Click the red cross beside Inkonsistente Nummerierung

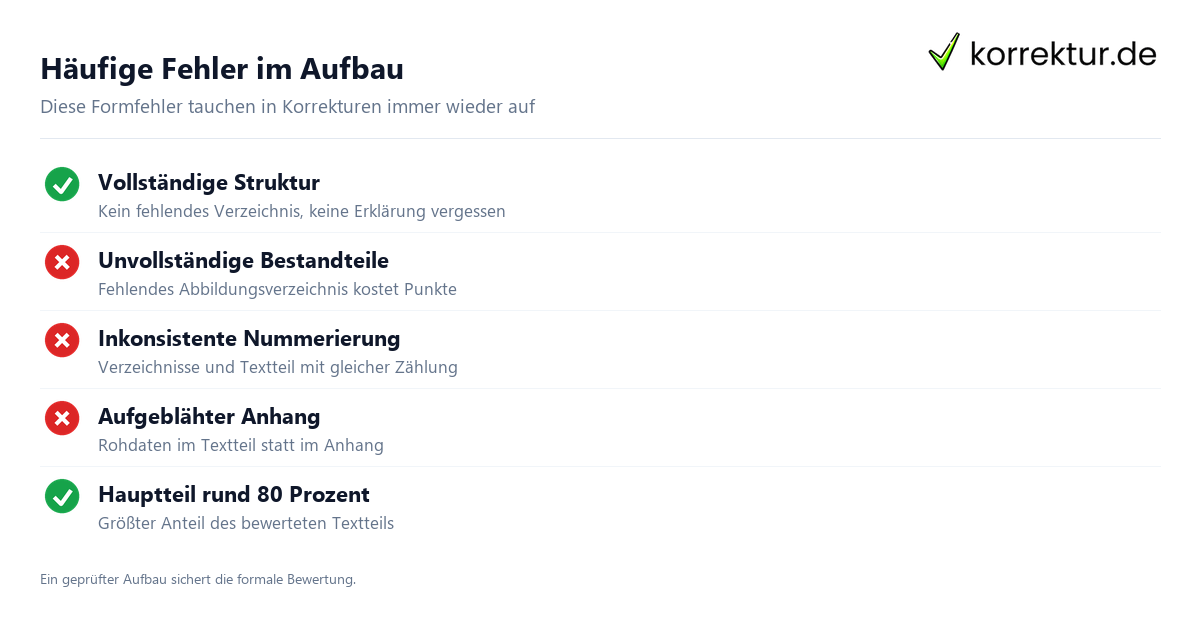[62, 340]
